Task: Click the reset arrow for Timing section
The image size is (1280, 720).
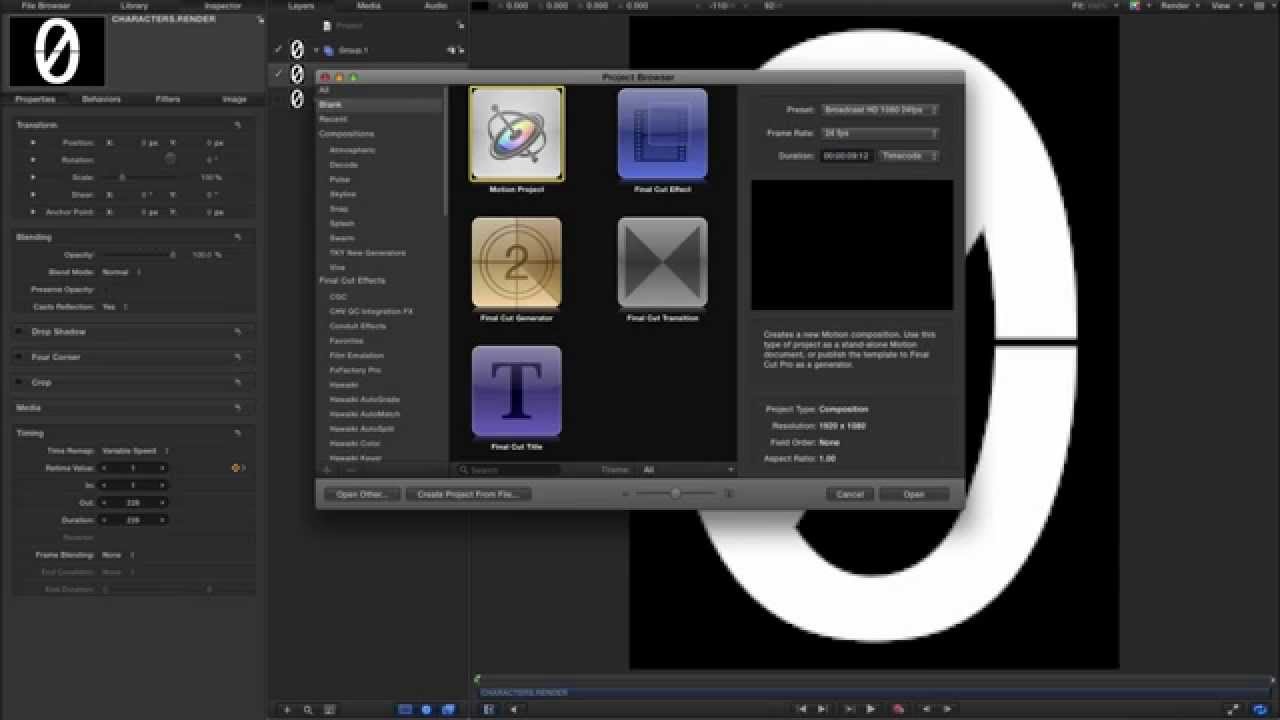Action: [238, 433]
